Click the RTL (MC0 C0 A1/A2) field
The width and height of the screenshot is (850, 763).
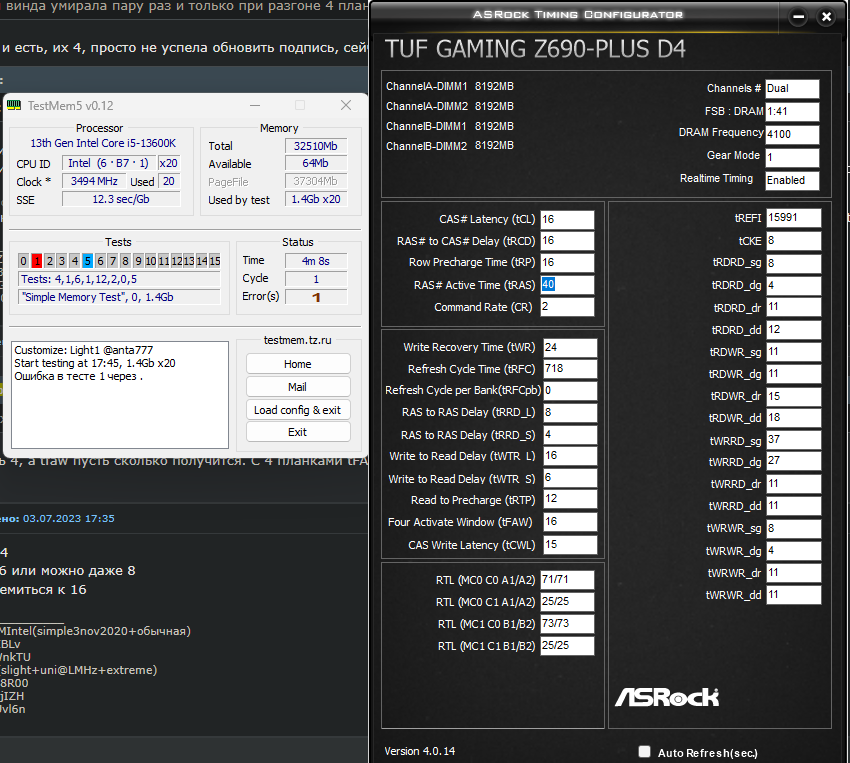[x=567, y=580]
